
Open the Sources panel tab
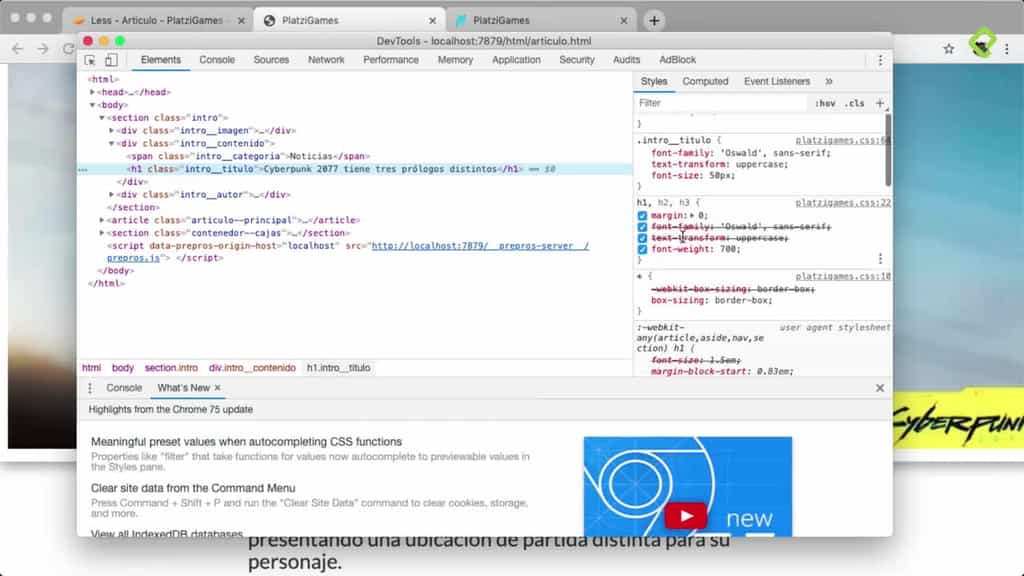tap(271, 60)
